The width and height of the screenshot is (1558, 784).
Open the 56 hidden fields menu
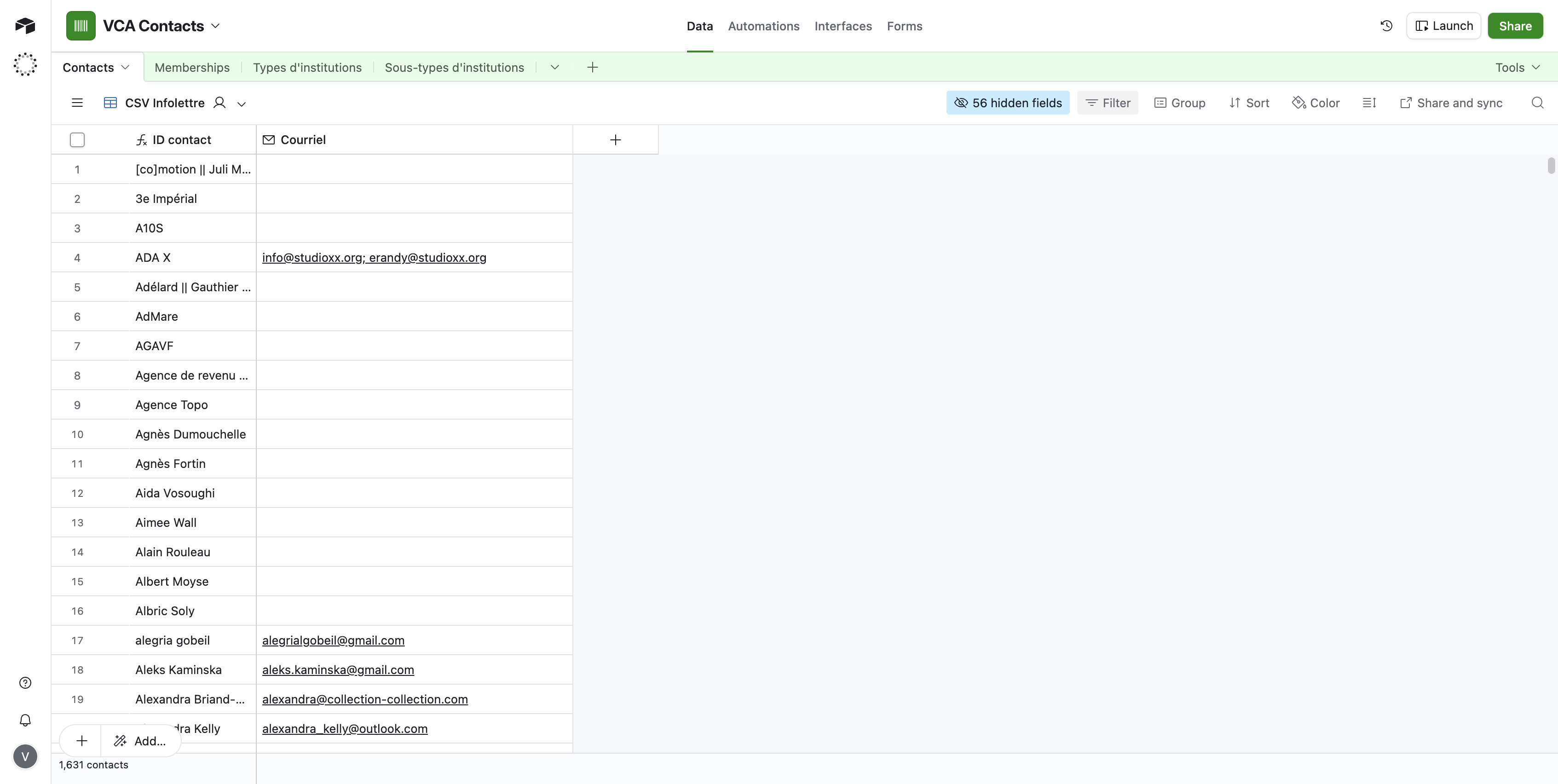coord(1008,103)
